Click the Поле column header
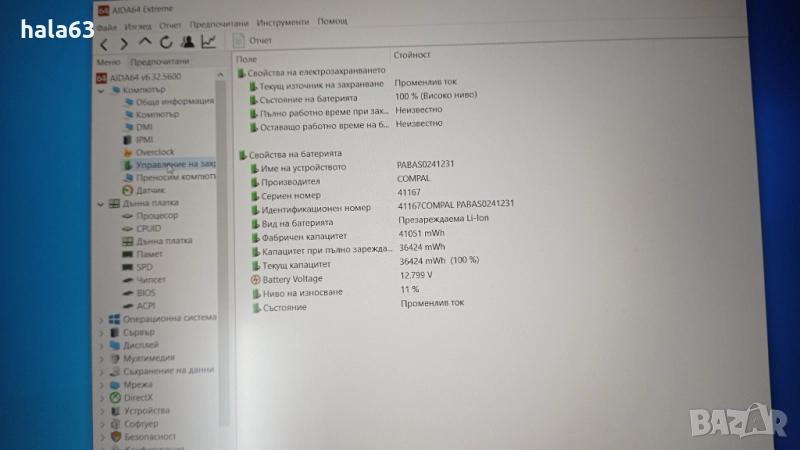The width and height of the screenshot is (800, 450). pyautogui.click(x=245, y=58)
